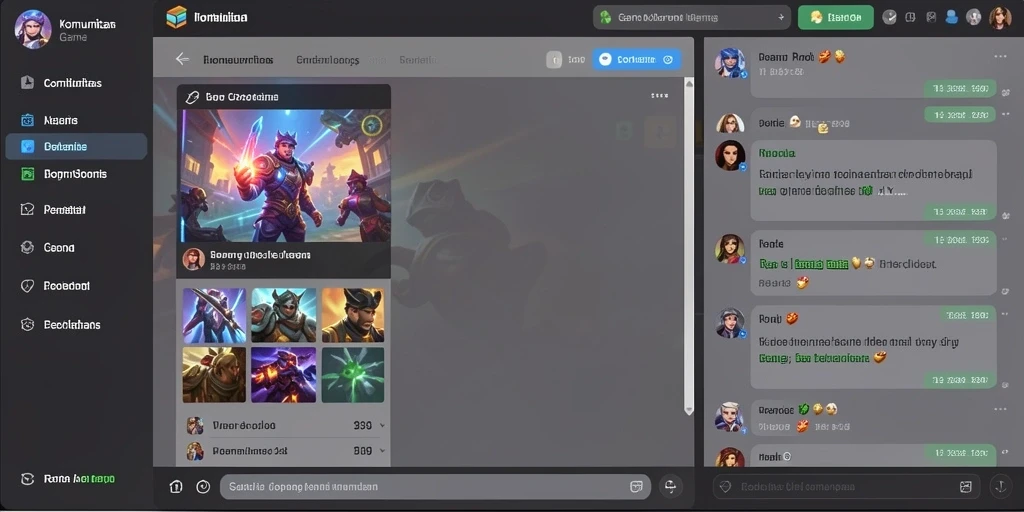Click the colorful cube app logo

coord(176,18)
